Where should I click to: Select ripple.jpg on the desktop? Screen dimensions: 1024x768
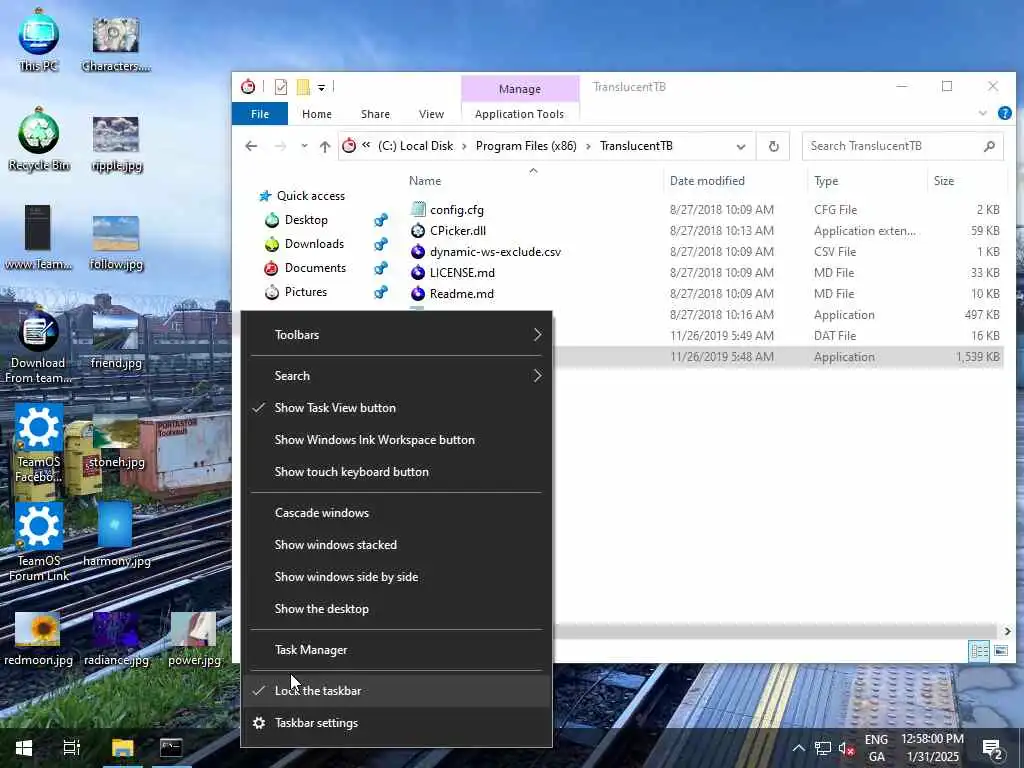click(116, 144)
